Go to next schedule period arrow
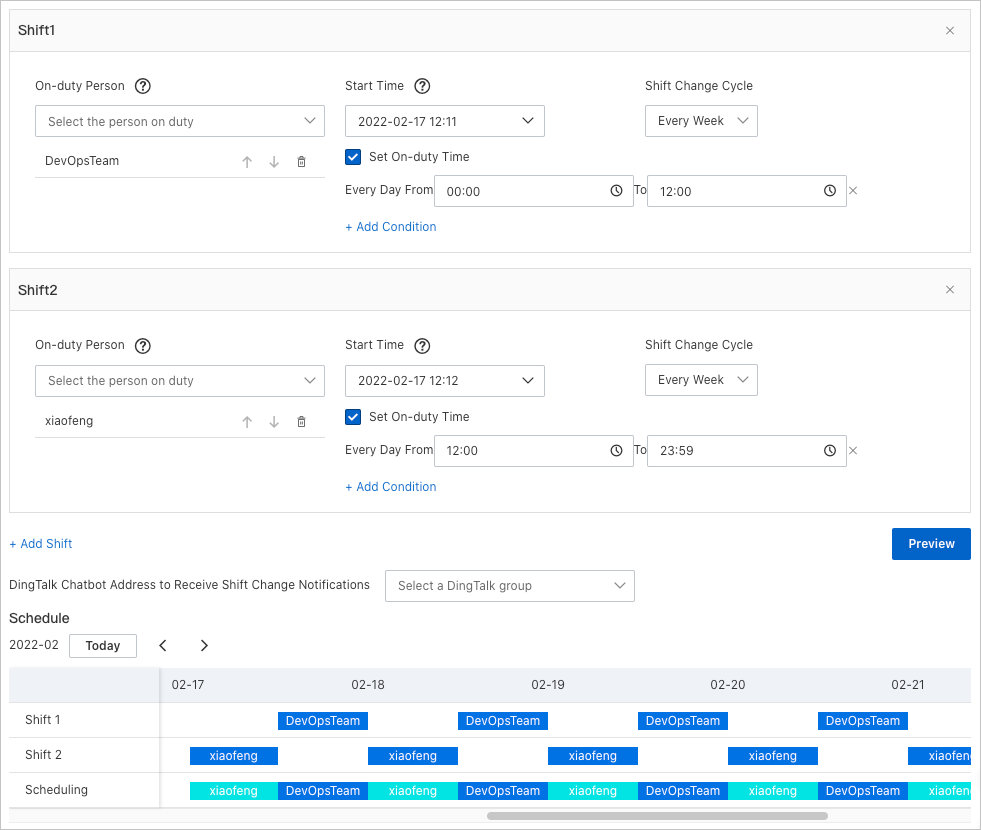This screenshot has height=830, width=981. point(204,646)
